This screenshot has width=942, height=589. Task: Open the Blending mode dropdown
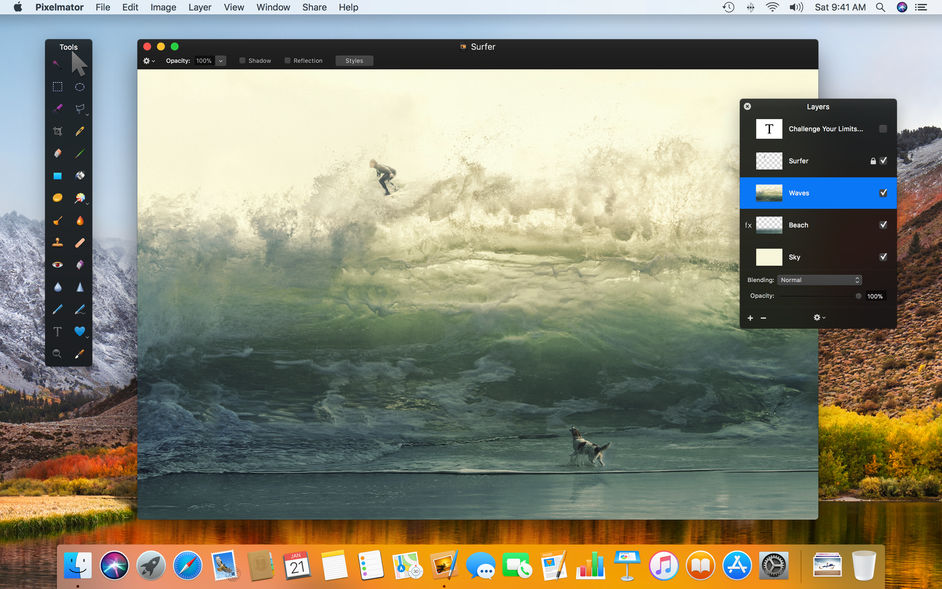[820, 279]
